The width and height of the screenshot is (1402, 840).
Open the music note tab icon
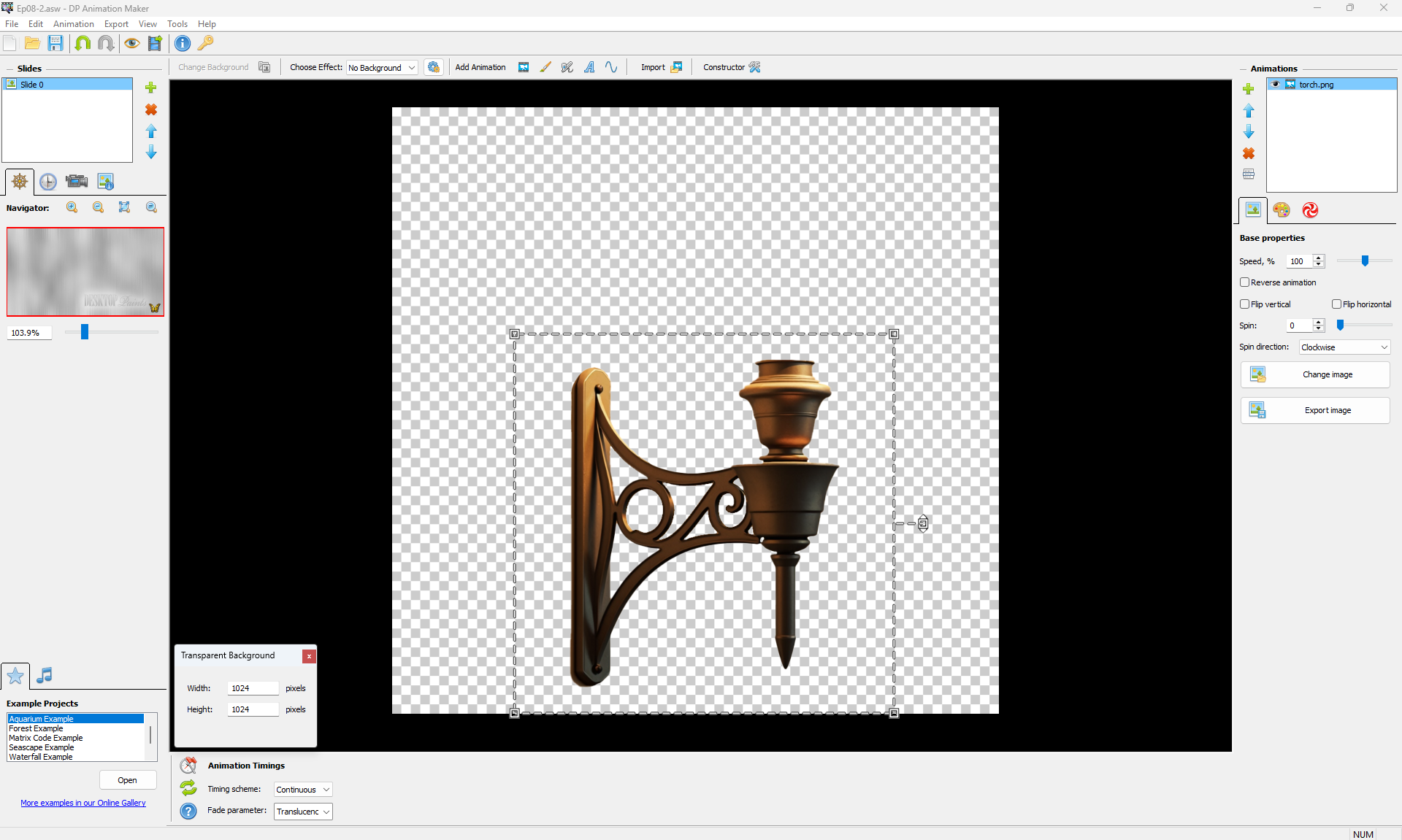(x=45, y=675)
